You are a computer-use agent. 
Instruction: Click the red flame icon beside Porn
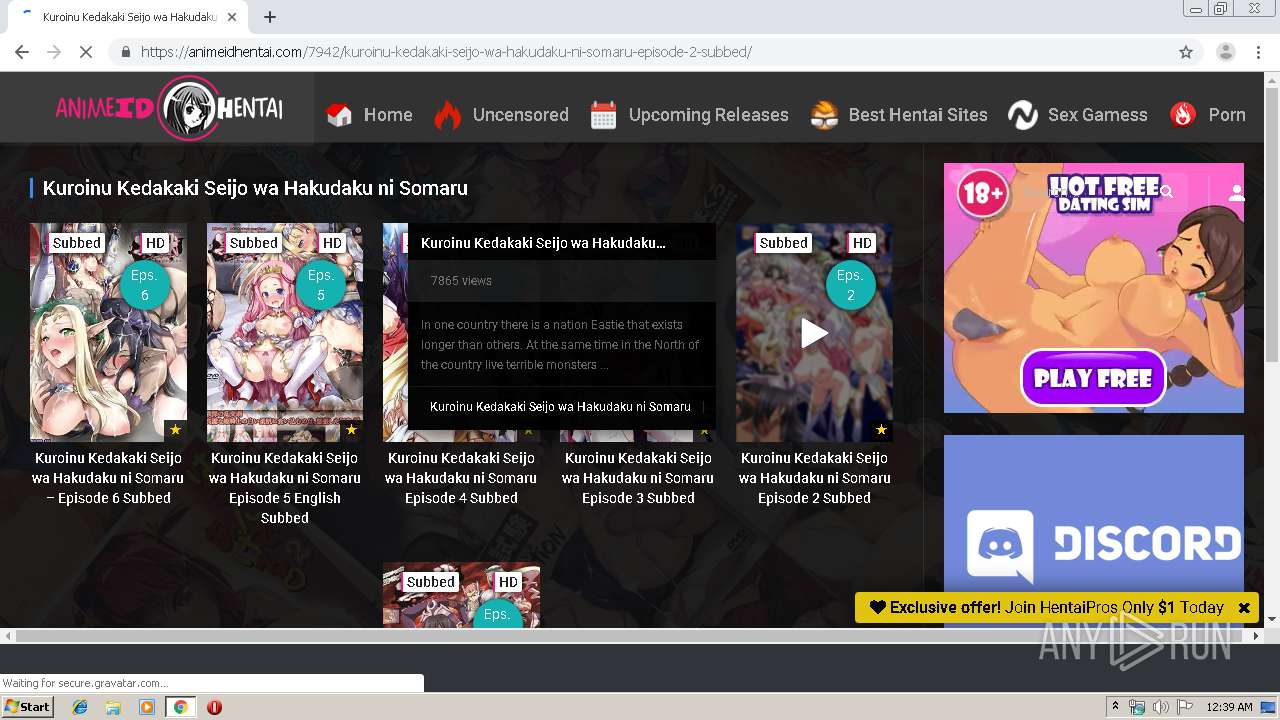tap(1183, 115)
